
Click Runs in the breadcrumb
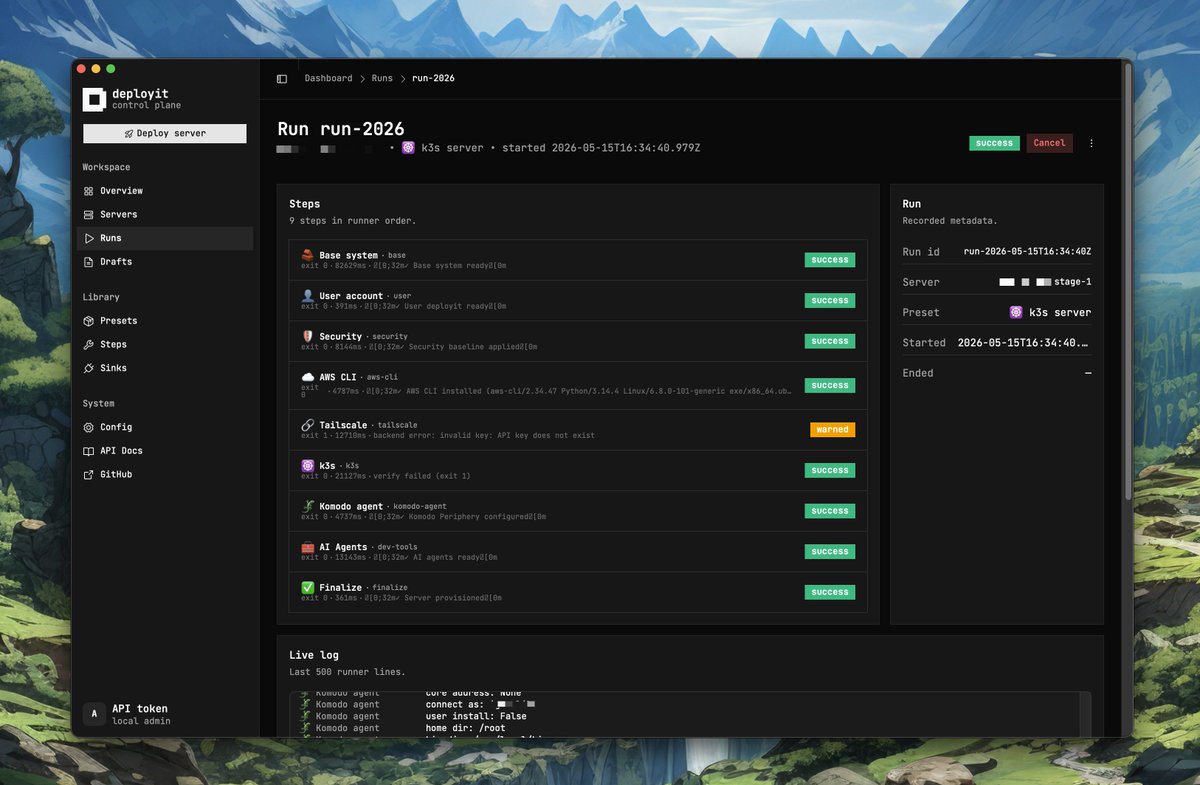point(382,78)
